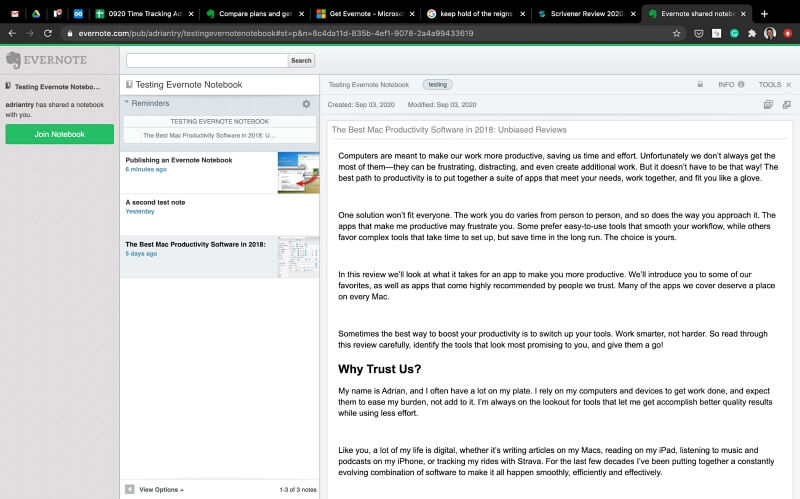The height and width of the screenshot is (499, 800).
Task: Click the Created: Sep 03, 2020 text
Action: [x=361, y=105]
